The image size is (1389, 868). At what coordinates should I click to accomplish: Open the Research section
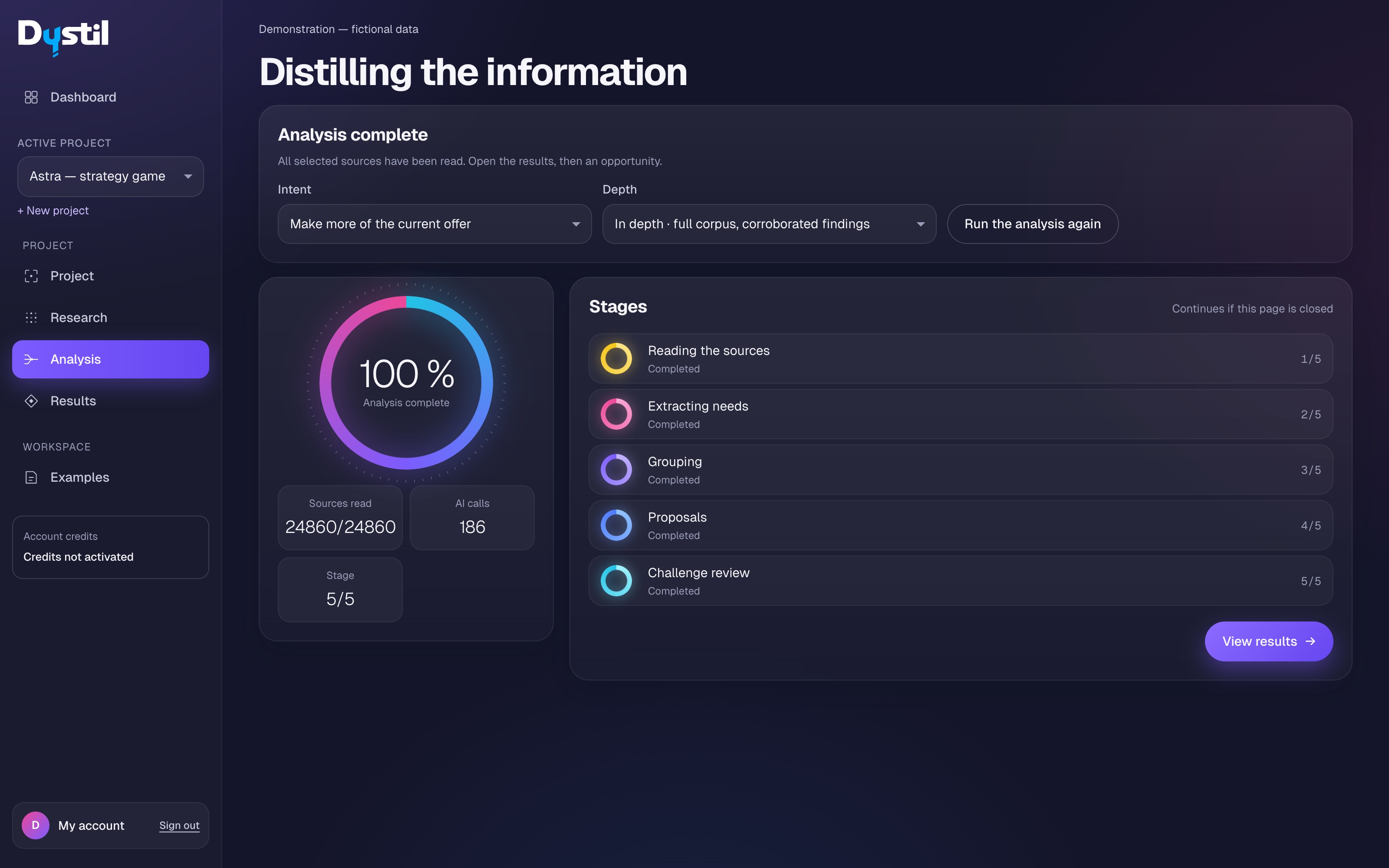click(x=110, y=317)
